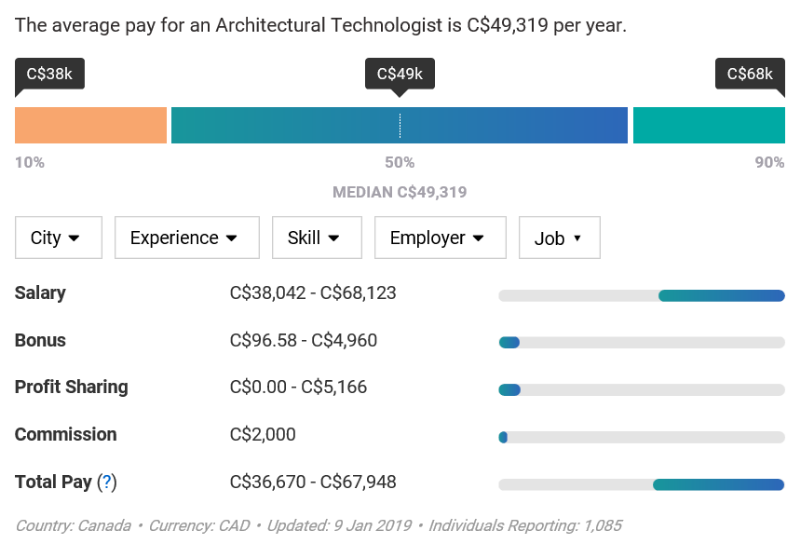Click the Salary range progress bar
Image resolution: width=800 pixels, height=557 pixels.
641,295
